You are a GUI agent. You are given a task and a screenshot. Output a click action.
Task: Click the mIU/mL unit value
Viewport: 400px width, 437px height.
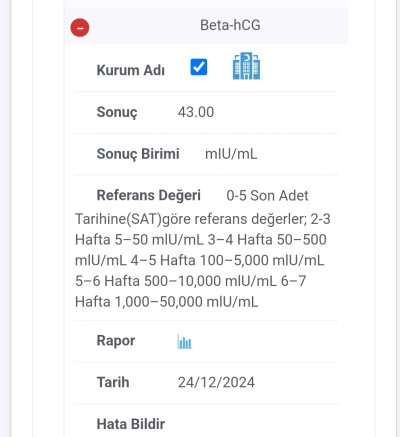pyautogui.click(x=231, y=154)
